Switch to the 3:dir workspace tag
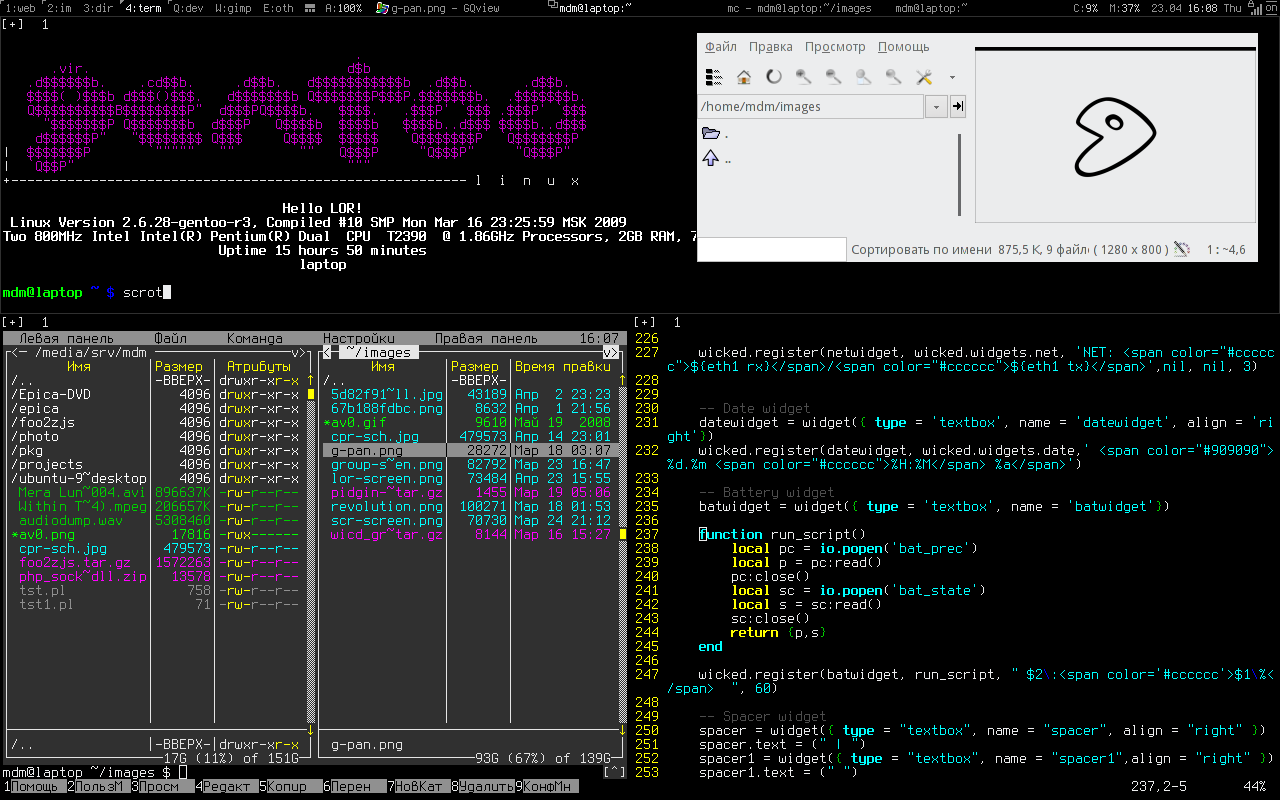Image resolution: width=1280 pixels, height=800 pixels. [x=98, y=8]
